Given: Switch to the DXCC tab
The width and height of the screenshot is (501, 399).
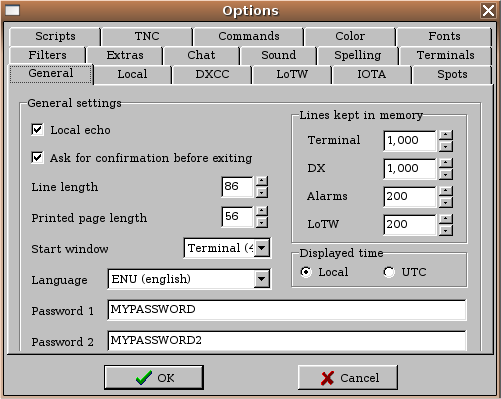Looking at the screenshot, I should click(212, 74).
